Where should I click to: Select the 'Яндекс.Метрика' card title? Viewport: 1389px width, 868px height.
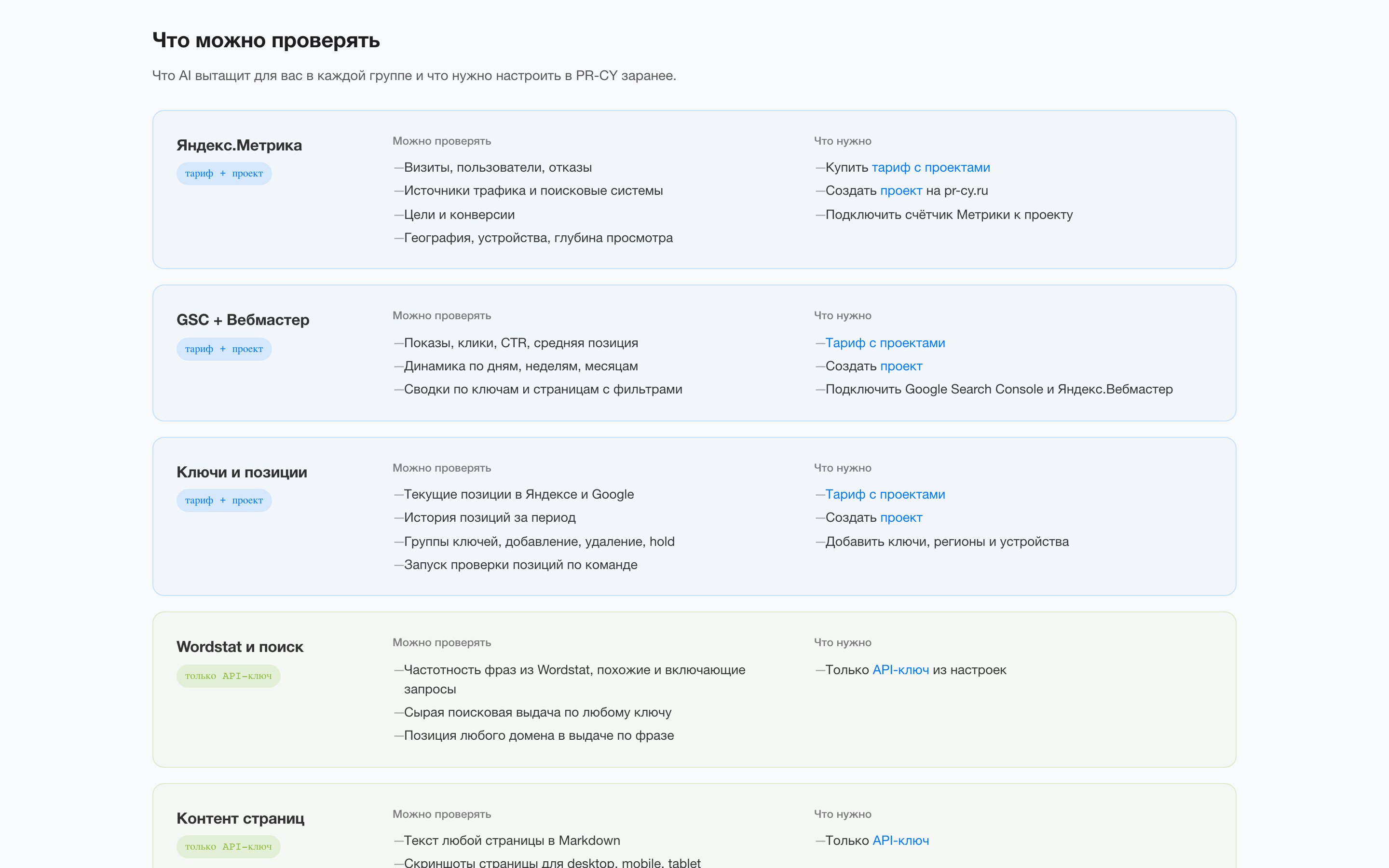[239, 145]
